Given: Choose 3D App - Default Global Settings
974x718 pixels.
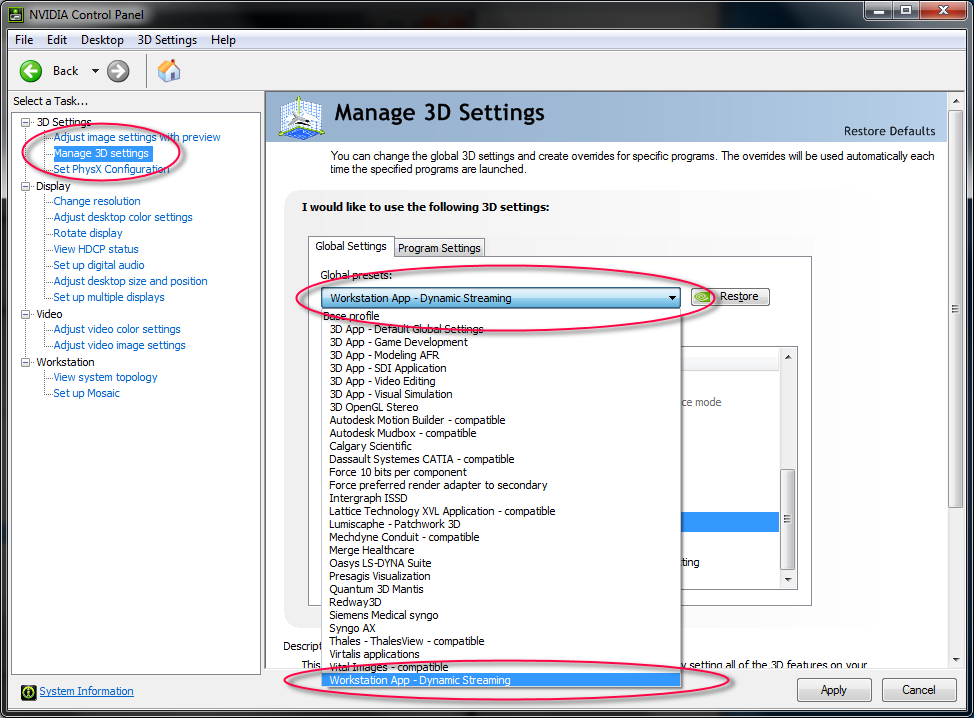Looking at the screenshot, I should point(501,329).
